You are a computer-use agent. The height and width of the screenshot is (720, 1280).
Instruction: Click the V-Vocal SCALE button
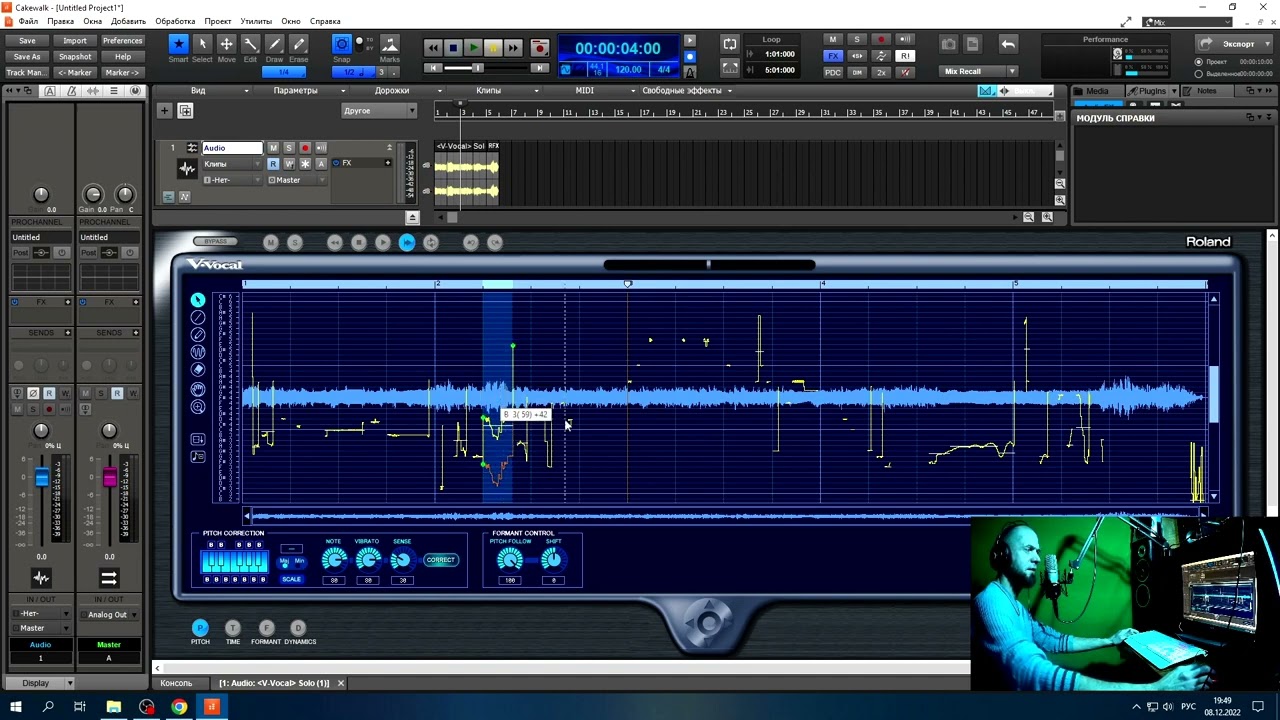point(291,579)
